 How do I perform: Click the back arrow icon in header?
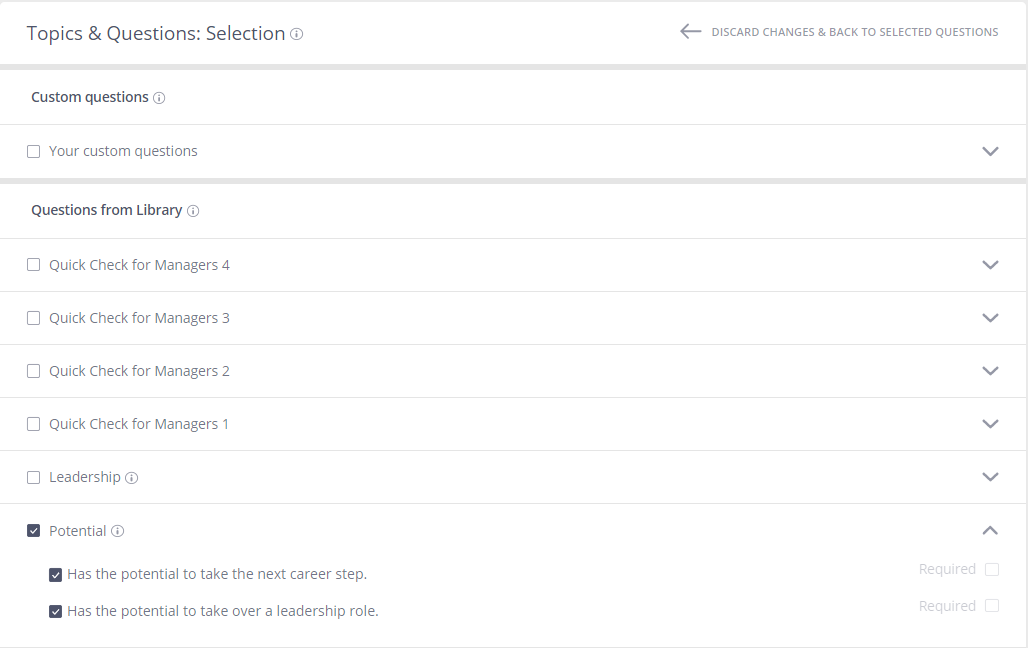pos(690,31)
